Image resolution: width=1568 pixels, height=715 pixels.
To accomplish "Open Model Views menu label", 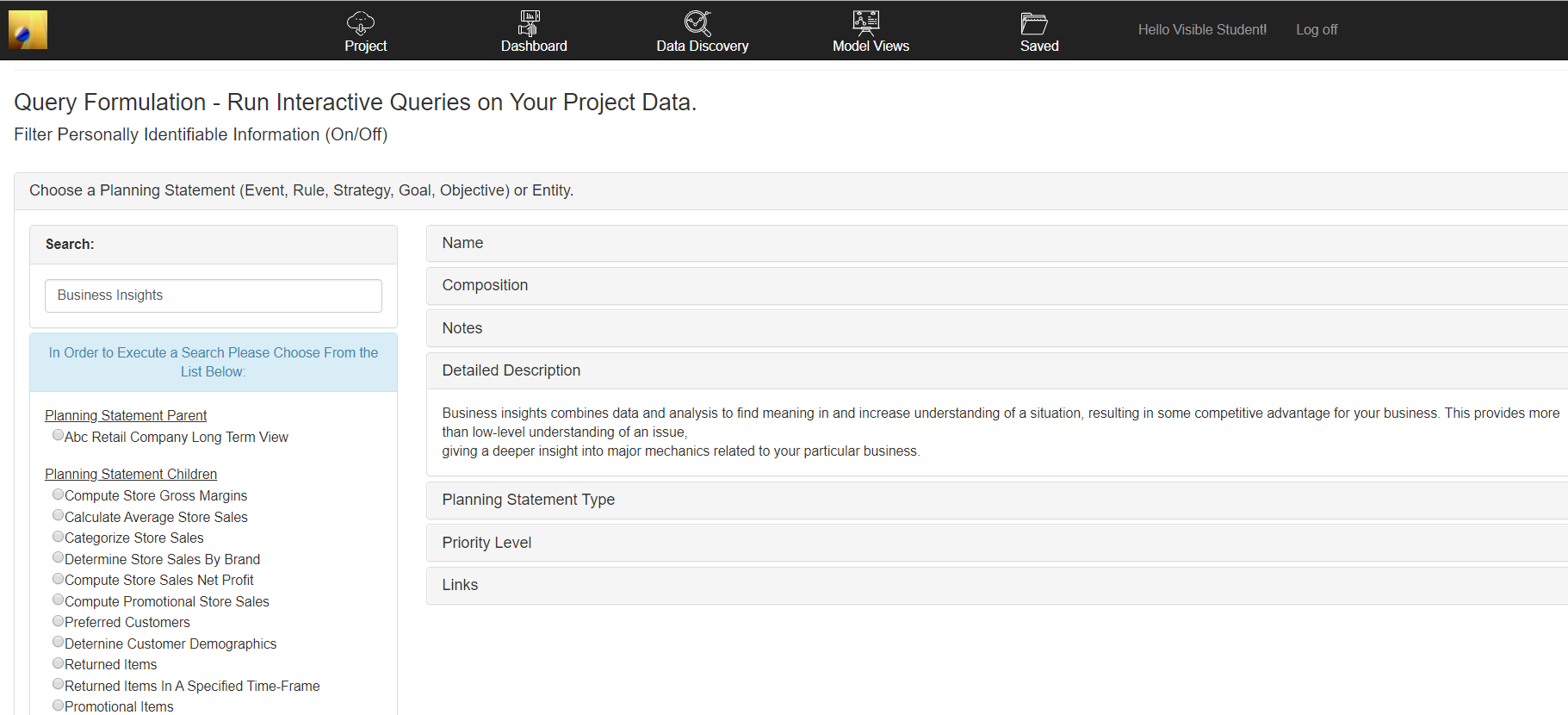I will click(x=871, y=47).
